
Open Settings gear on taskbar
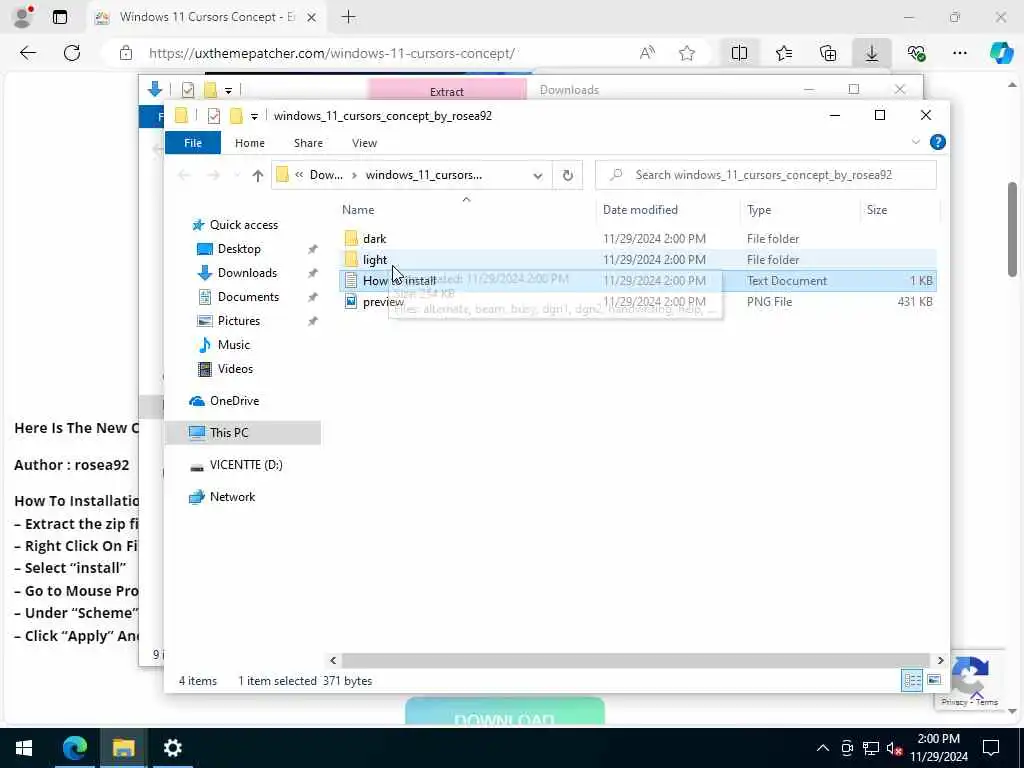(x=172, y=748)
